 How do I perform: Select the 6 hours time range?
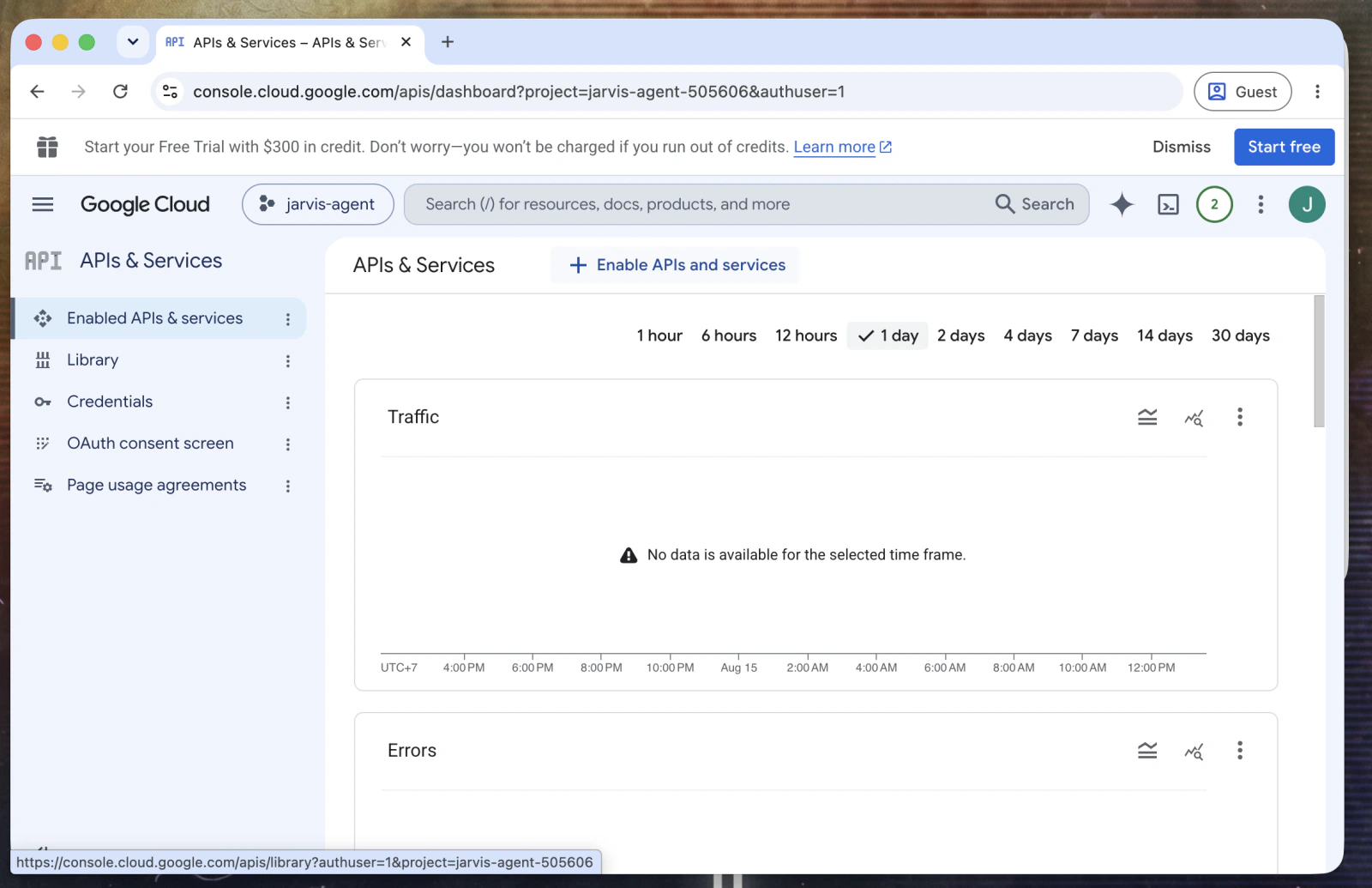pyautogui.click(x=729, y=335)
